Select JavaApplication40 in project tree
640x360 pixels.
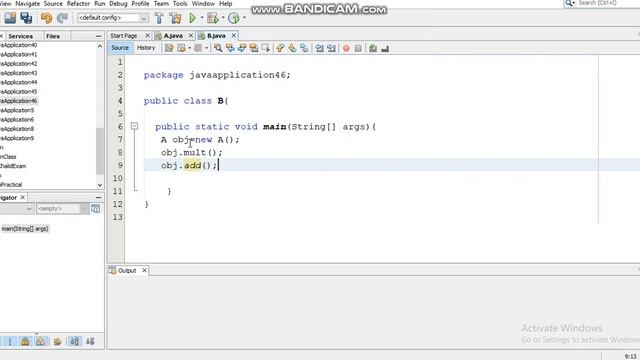pyautogui.click(x=18, y=45)
